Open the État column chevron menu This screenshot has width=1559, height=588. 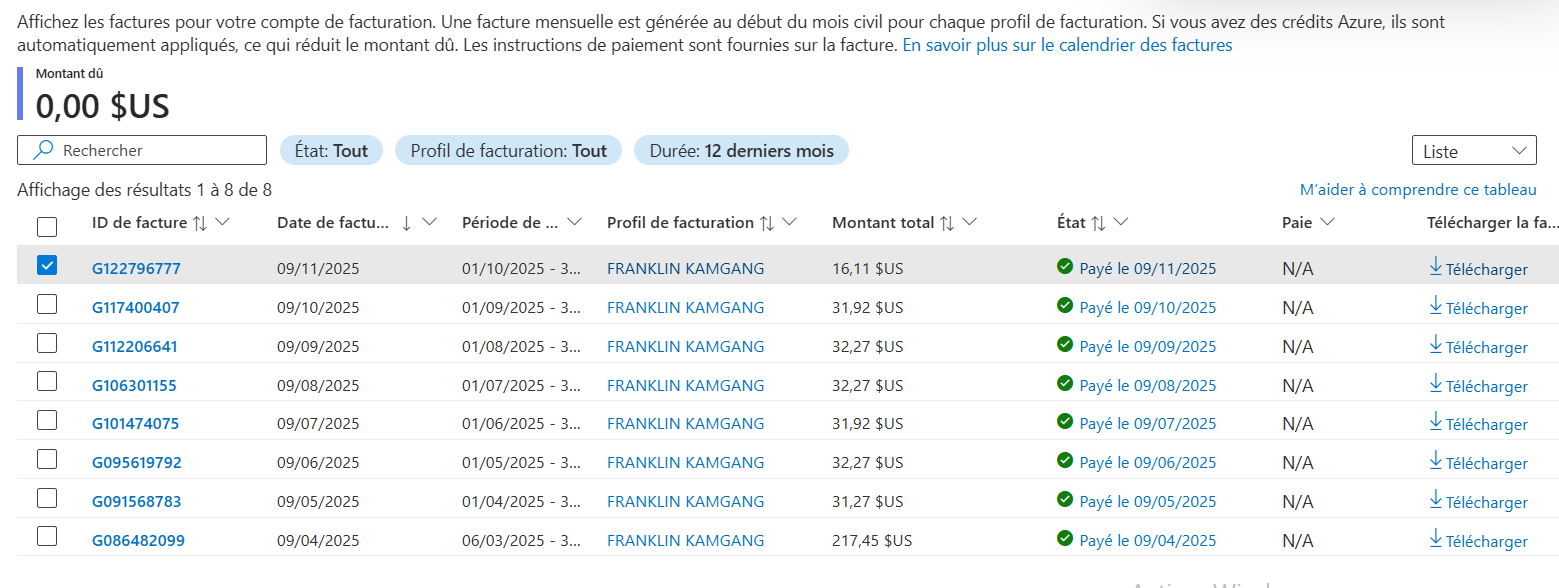pyautogui.click(x=1120, y=222)
